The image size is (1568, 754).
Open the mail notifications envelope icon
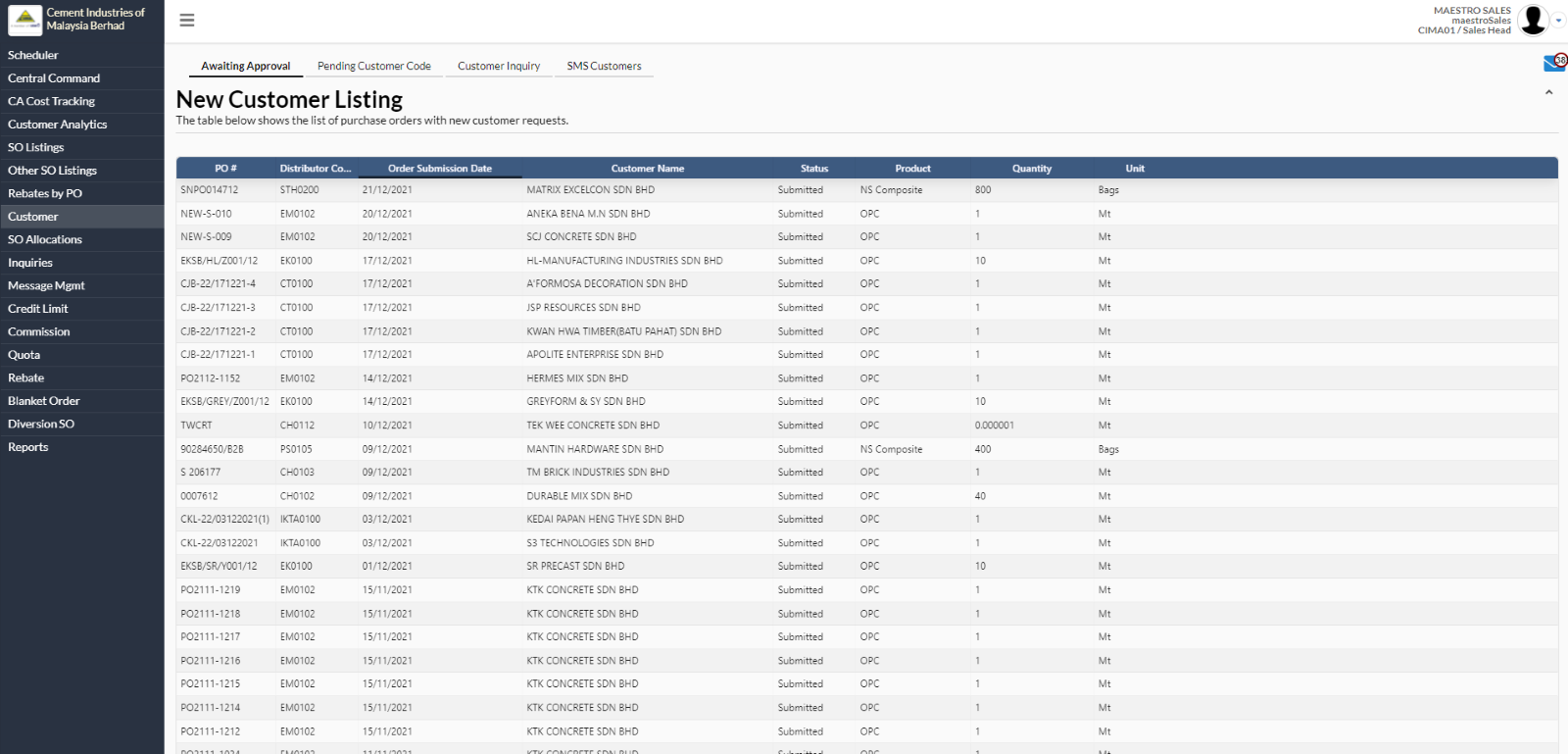1554,63
